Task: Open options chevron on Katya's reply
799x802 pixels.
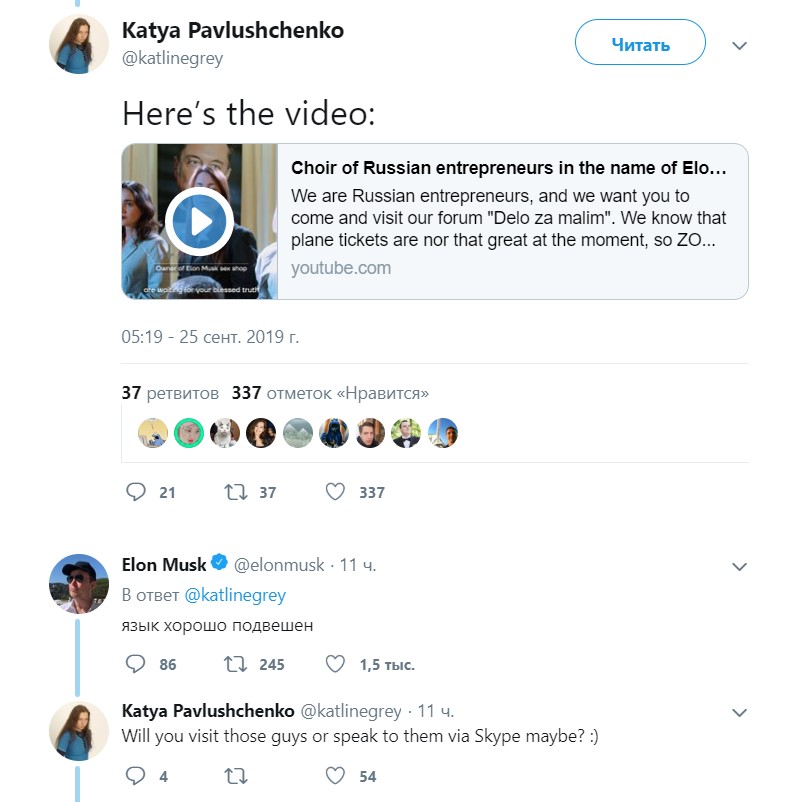Action: click(740, 713)
